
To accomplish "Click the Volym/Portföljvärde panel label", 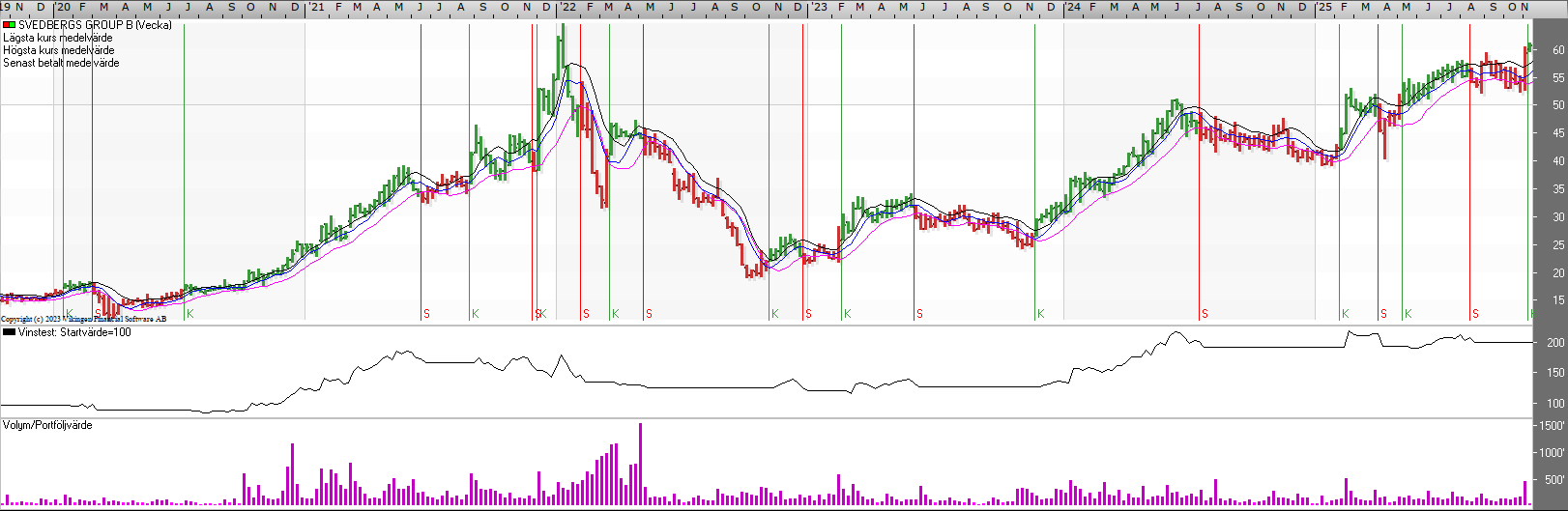I will point(48,425).
